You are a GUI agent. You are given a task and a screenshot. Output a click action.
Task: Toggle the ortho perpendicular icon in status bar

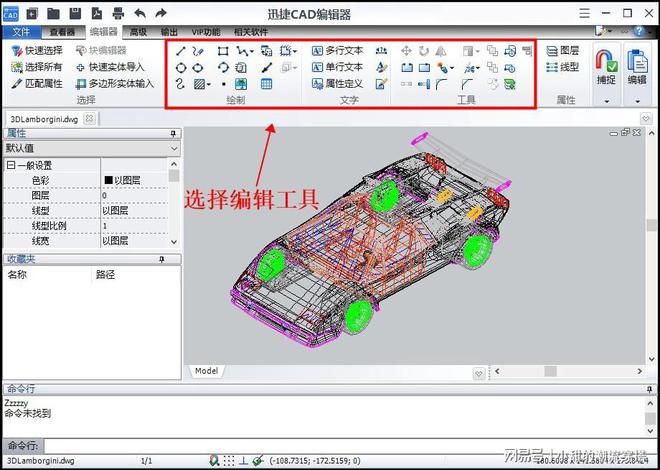click(x=244, y=460)
